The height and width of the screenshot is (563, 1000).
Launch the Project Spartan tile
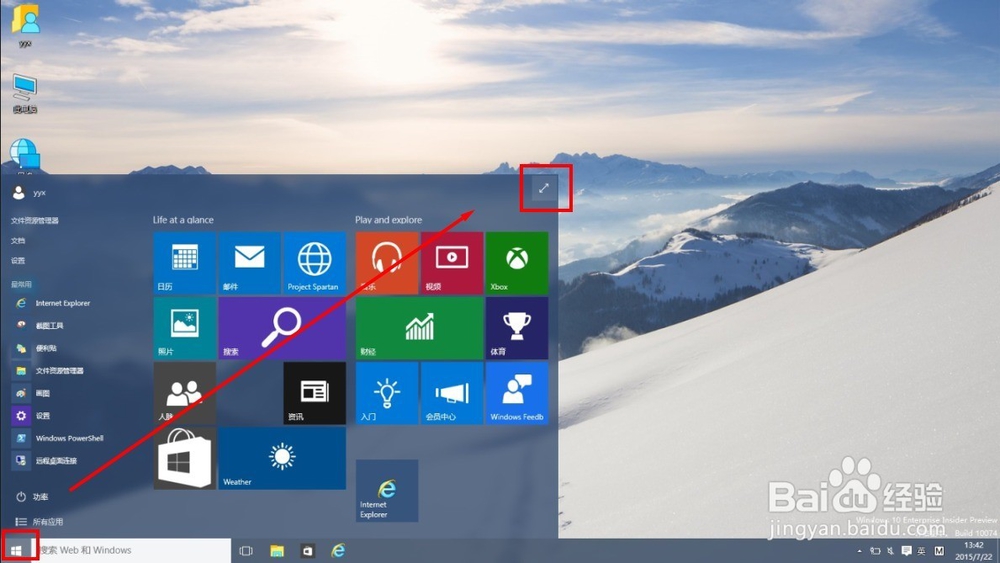point(314,263)
